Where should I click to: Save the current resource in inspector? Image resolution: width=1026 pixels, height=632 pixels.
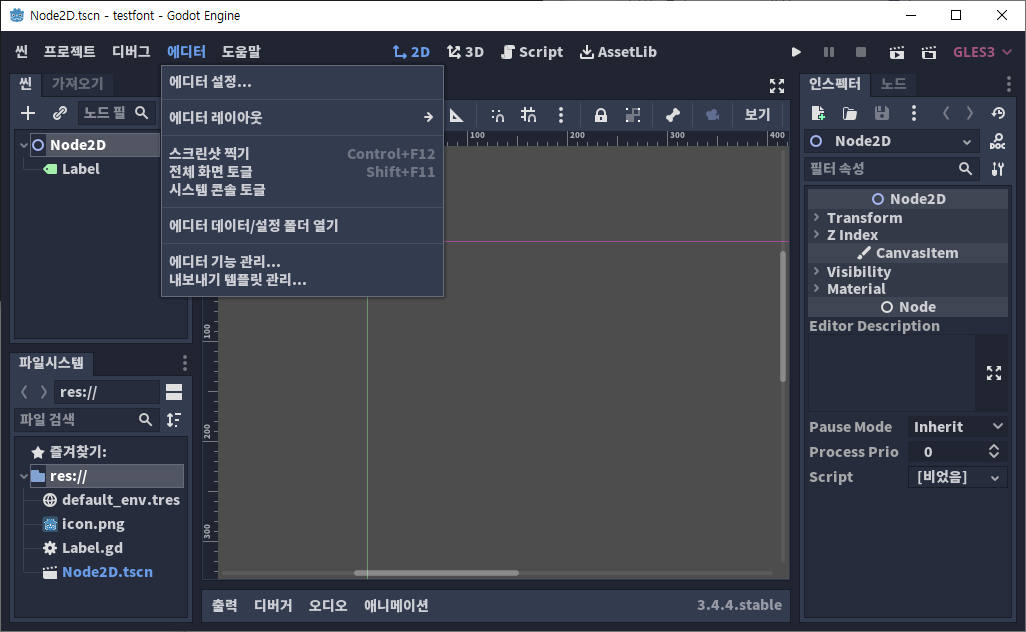[x=882, y=113]
